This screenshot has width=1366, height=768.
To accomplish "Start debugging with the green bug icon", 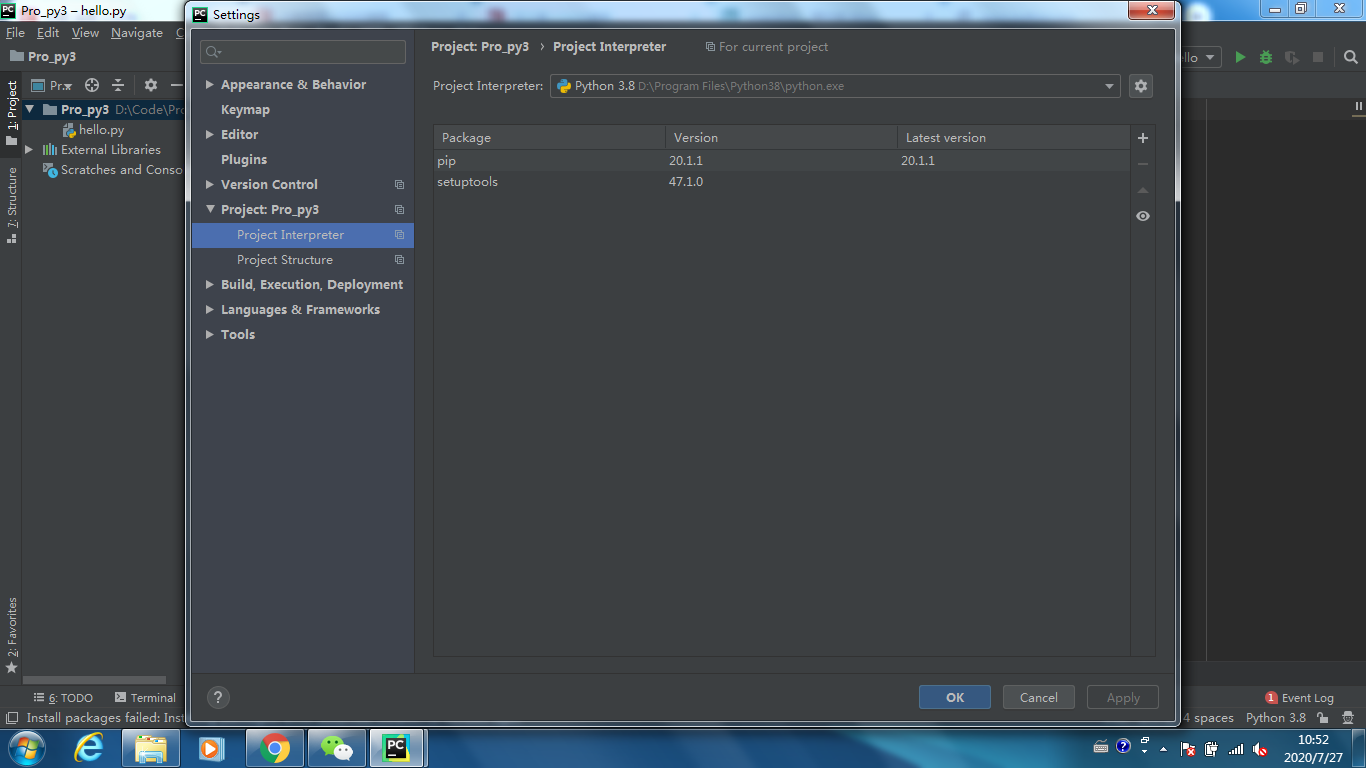I will [1266, 58].
